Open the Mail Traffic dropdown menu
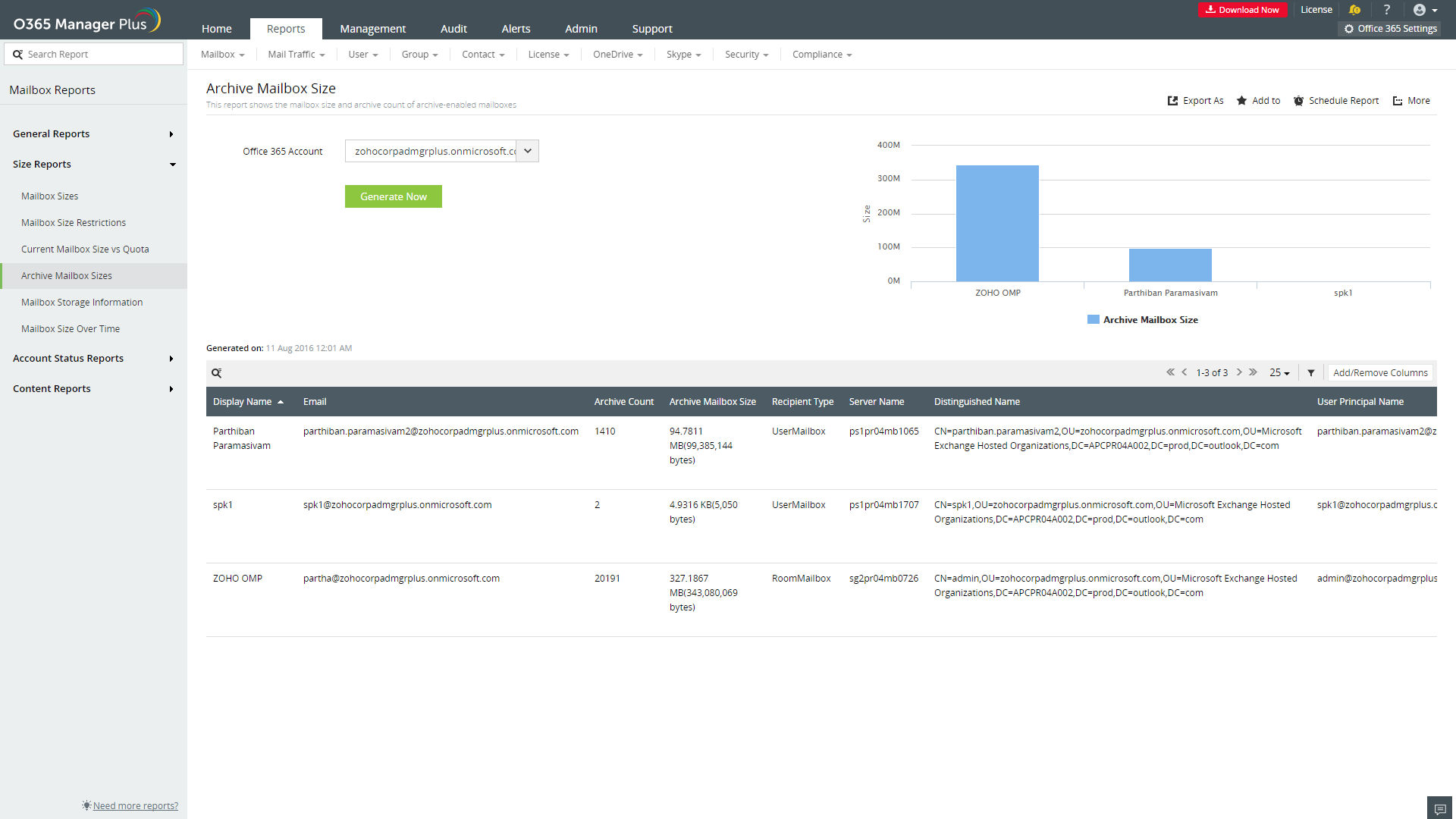 click(x=296, y=55)
